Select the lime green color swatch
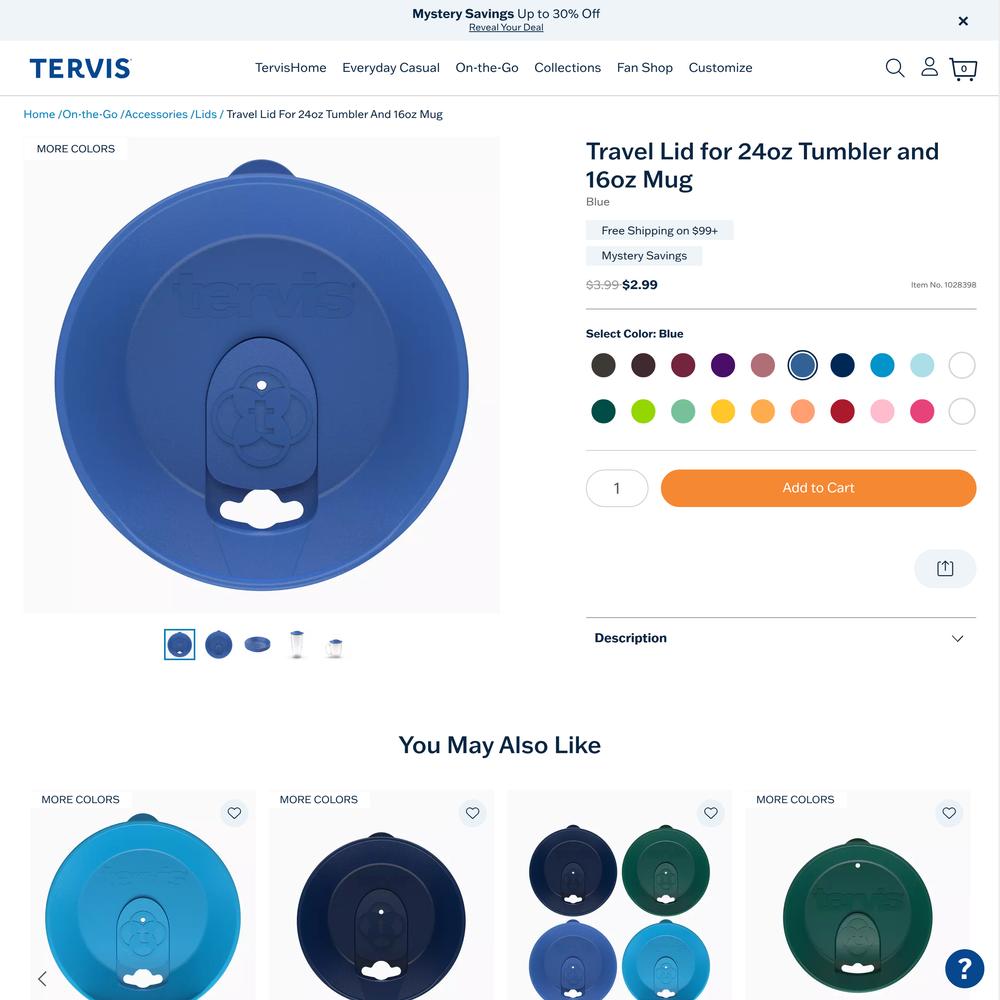Viewport: 1000px width, 1000px height. pos(643,411)
